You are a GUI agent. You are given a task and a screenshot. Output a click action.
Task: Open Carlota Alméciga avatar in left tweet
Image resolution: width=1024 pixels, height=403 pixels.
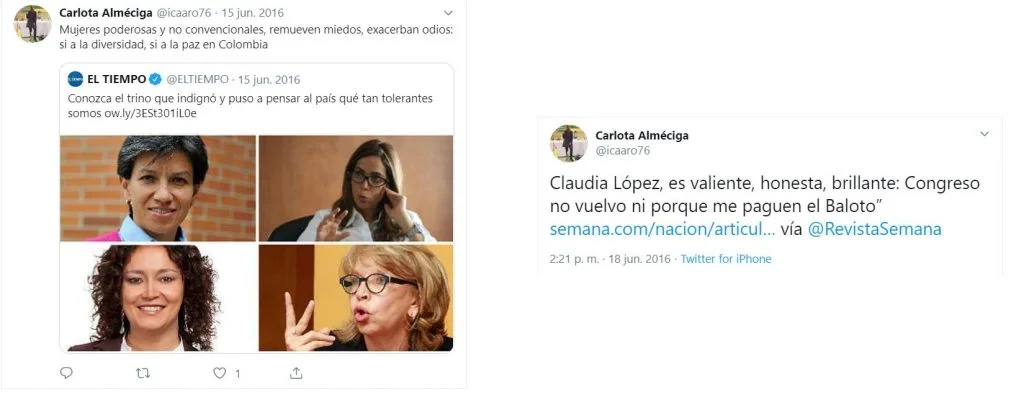pyautogui.click(x=33, y=24)
